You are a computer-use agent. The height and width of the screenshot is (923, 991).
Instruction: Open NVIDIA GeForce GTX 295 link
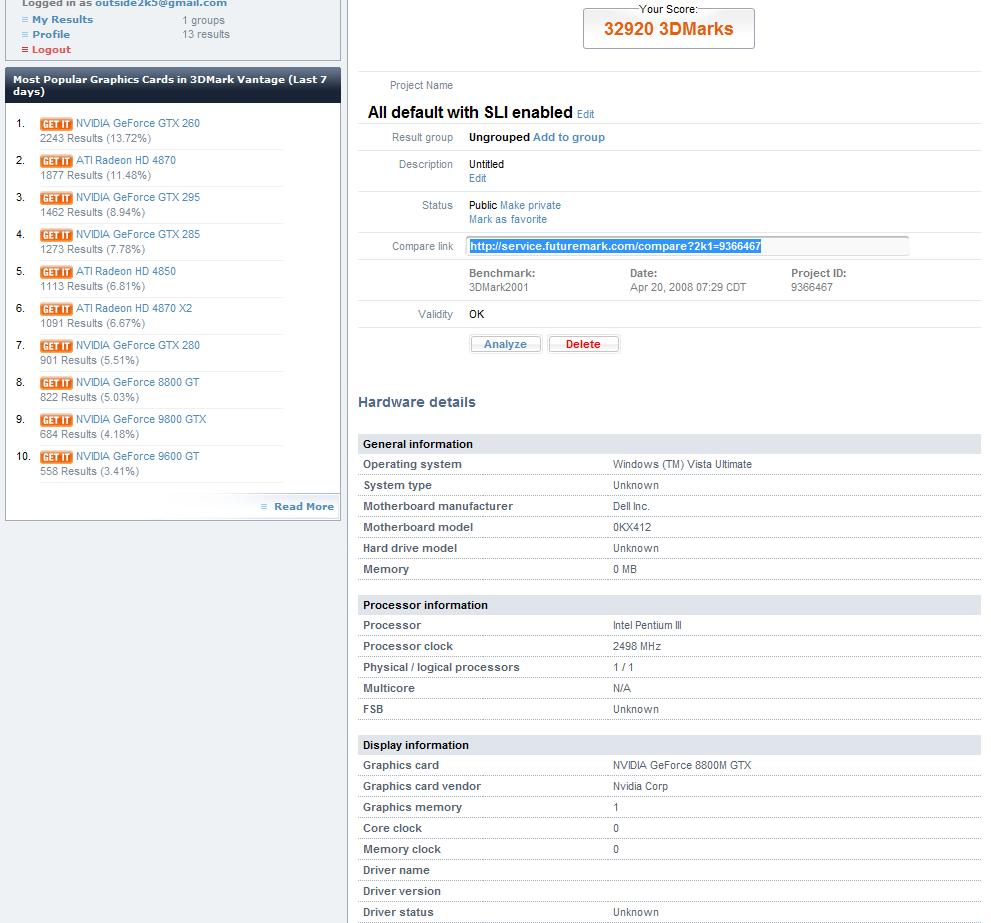click(138, 197)
